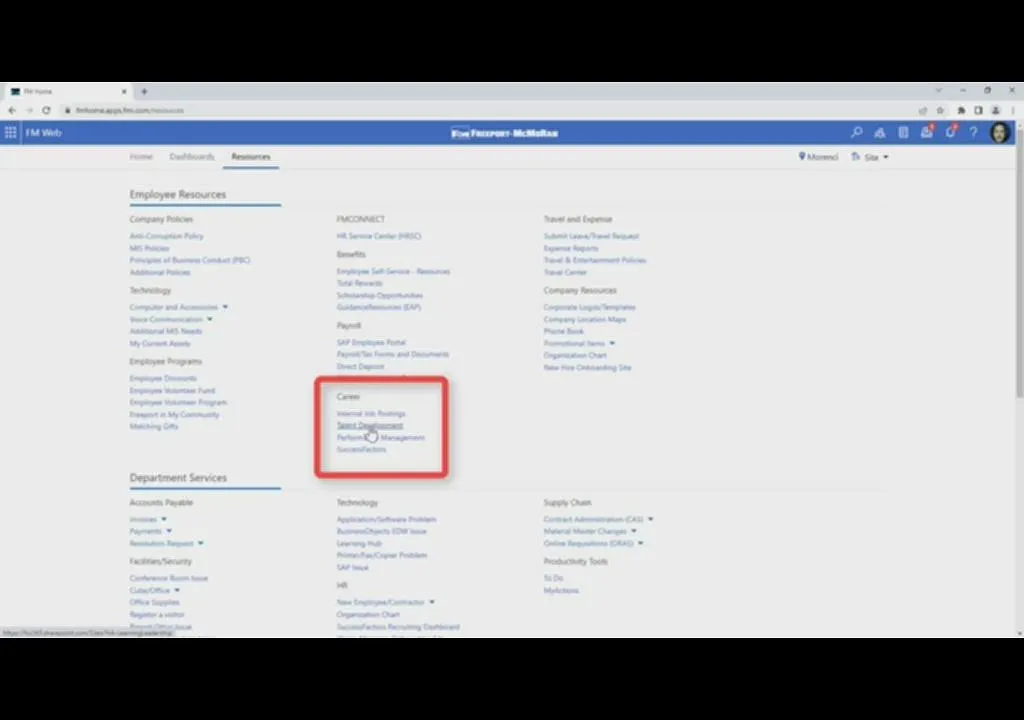
Task: Go to the Home tab
Action: [141, 157]
